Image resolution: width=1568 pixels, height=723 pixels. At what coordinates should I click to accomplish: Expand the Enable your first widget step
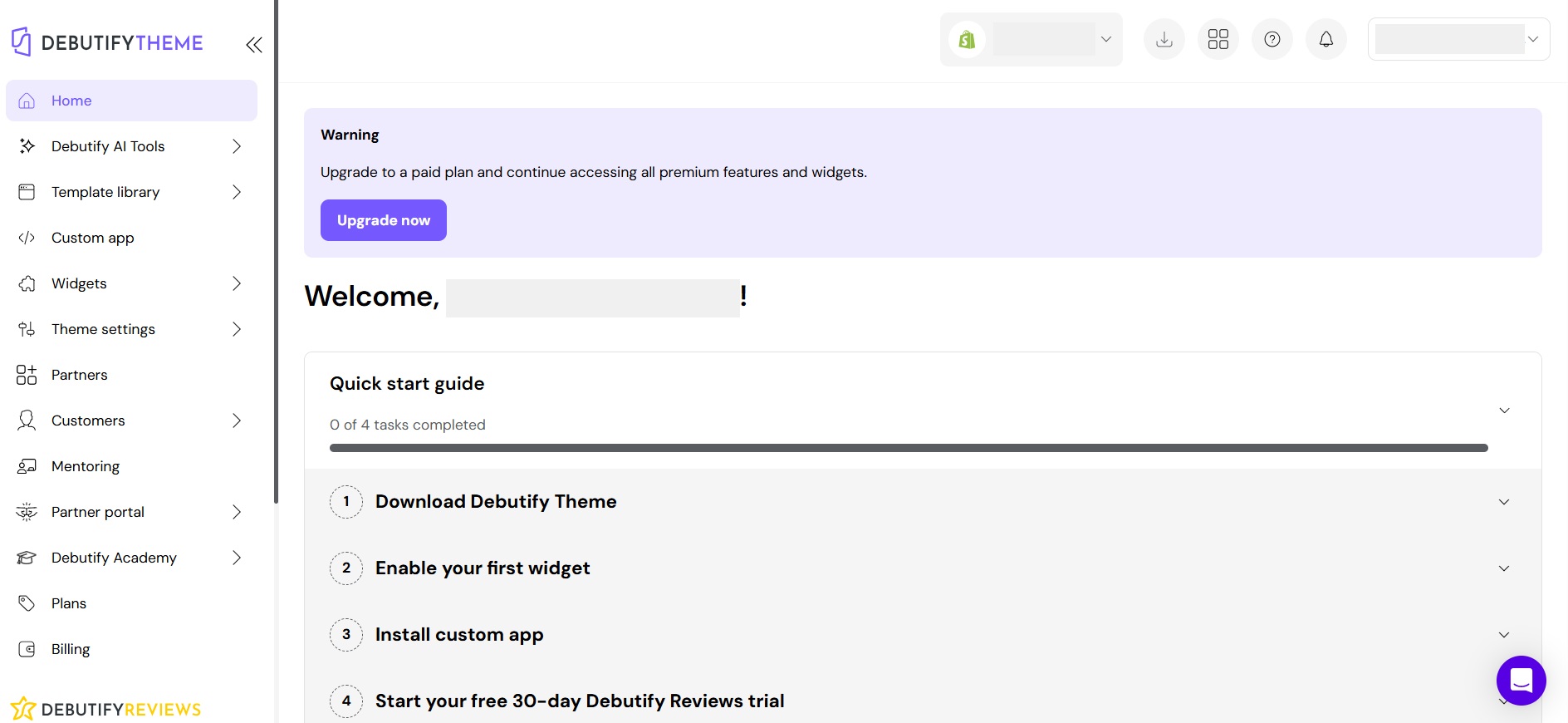[1504, 568]
